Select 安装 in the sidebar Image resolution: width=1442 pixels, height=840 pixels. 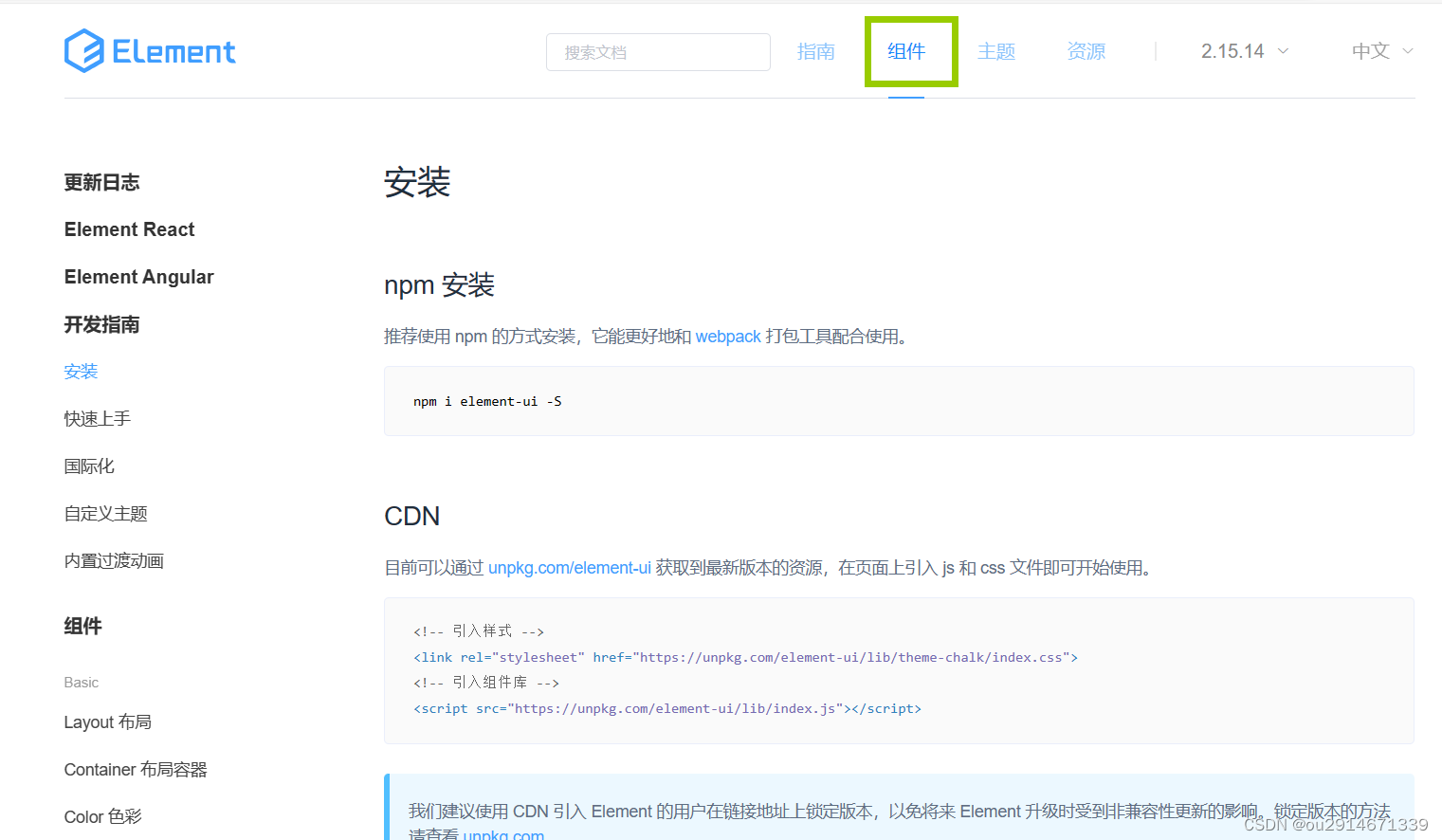(81, 372)
